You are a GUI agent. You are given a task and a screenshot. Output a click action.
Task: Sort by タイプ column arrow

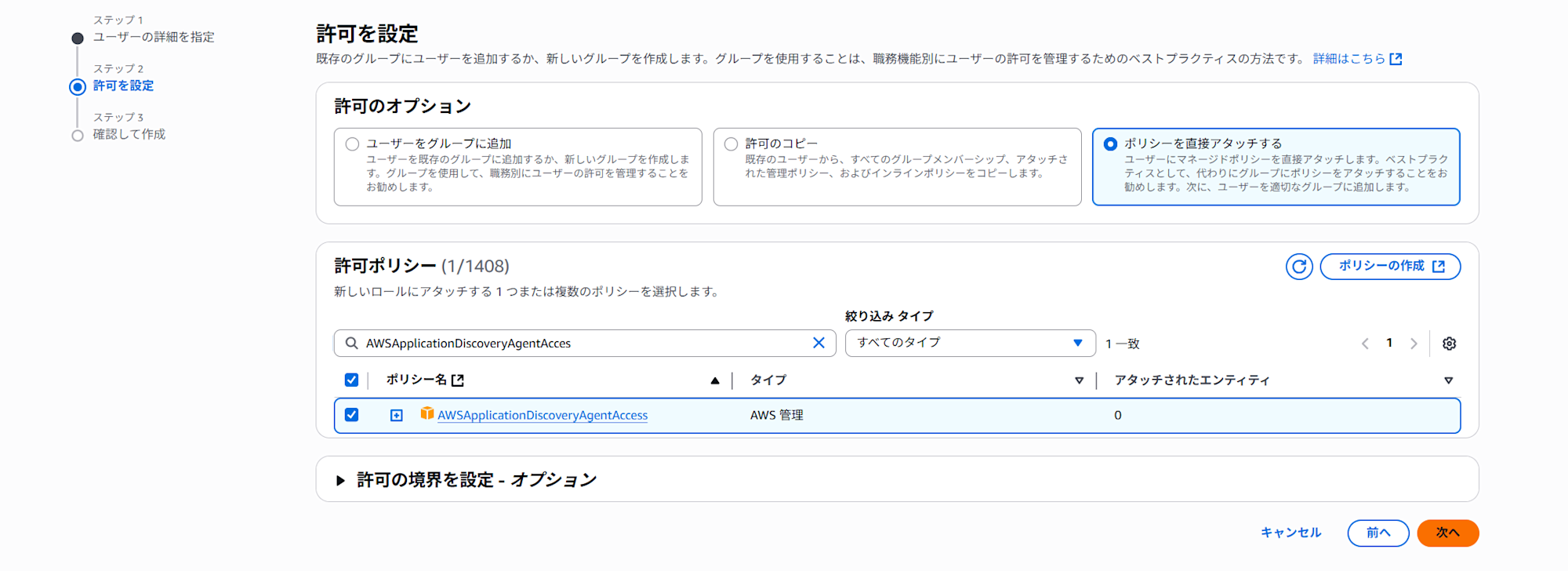click(1079, 380)
